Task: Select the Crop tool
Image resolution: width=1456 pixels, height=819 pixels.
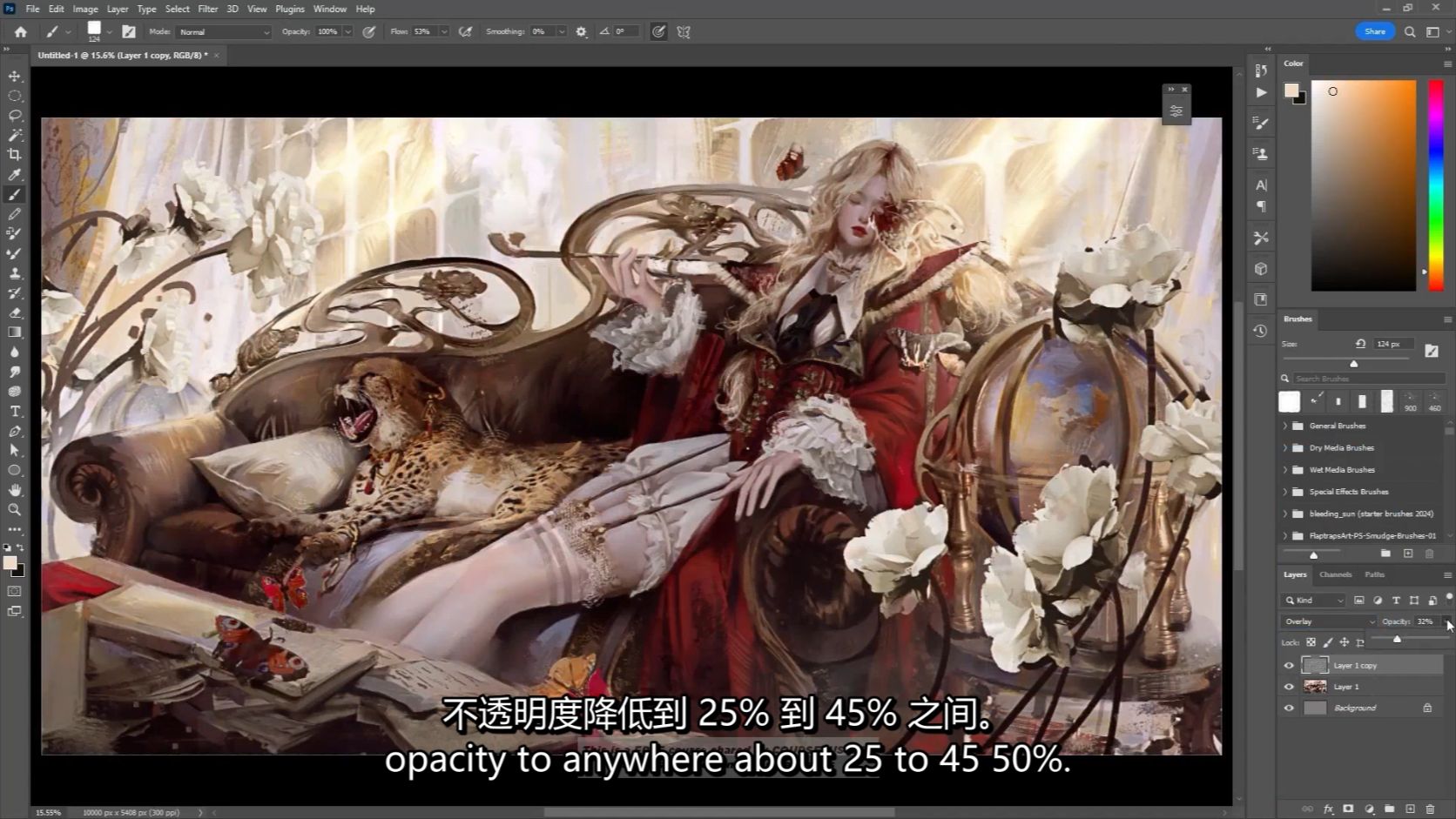Action: coord(15,155)
